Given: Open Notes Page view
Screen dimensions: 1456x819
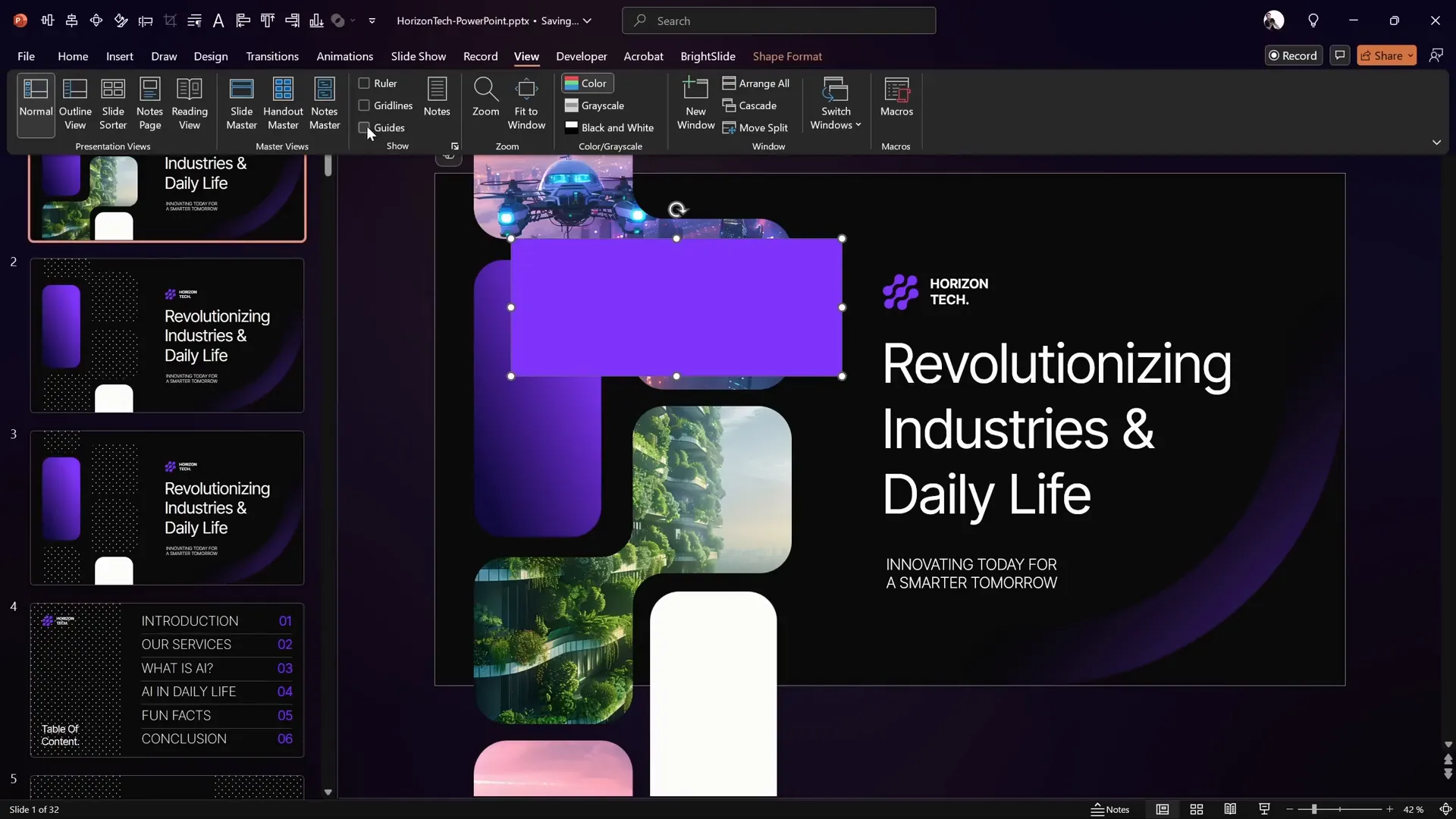Looking at the screenshot, I should (x=149, y=104).
